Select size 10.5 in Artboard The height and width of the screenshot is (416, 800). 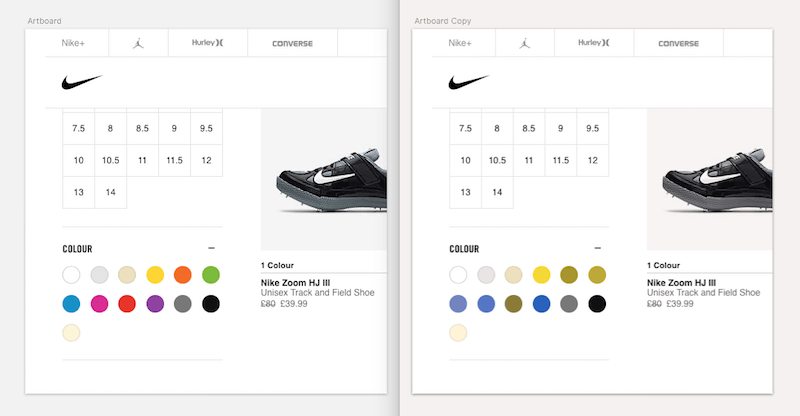pyautogui.click(x=110, y=160)
